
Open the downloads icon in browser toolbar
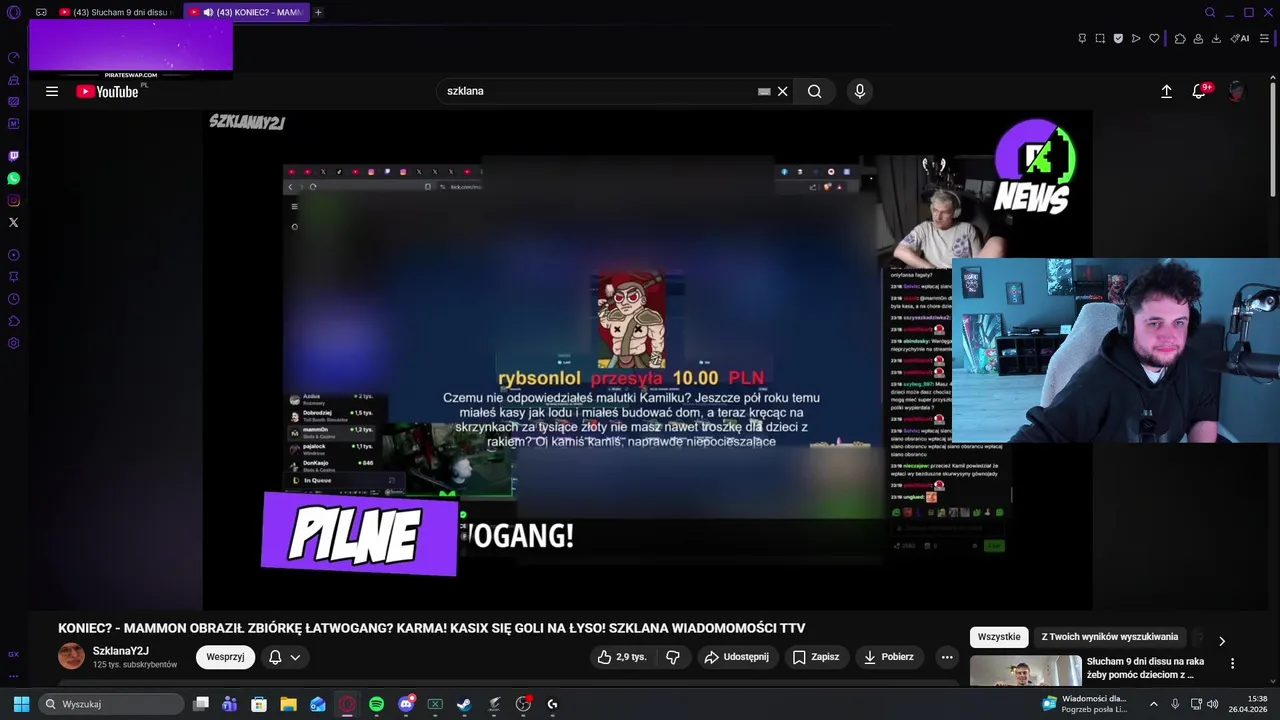point(1216,38)
